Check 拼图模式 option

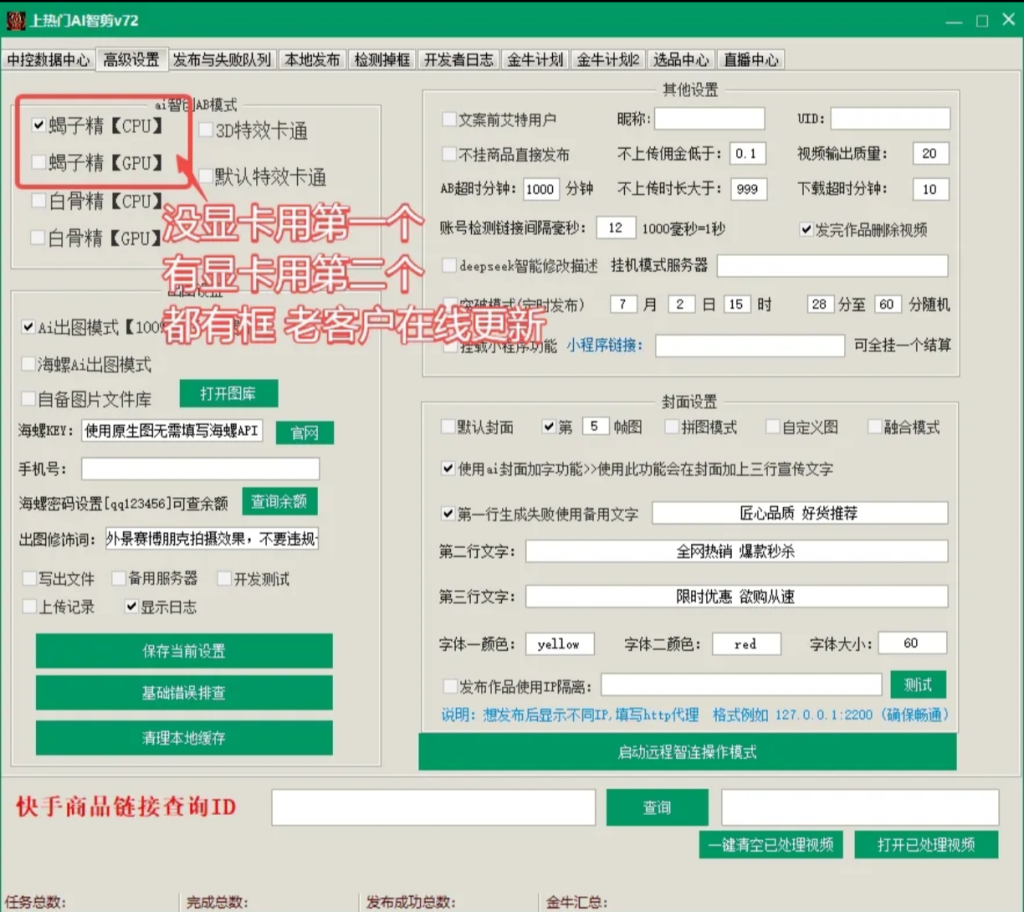[x=671, y=427]
